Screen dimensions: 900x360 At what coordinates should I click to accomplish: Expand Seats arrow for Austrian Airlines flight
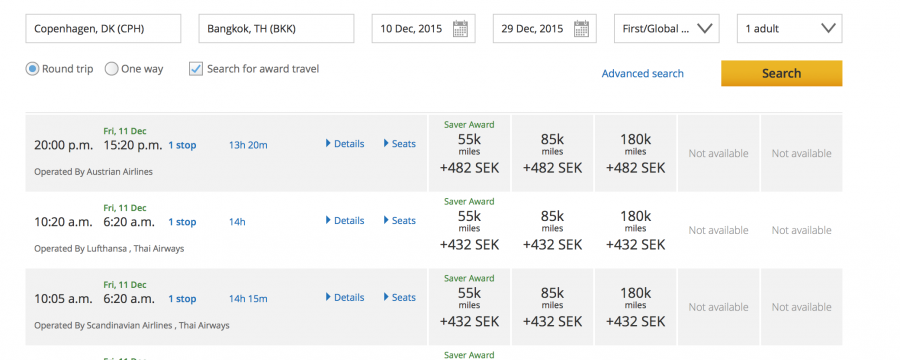pyautogui.click(x=399, y=144)
